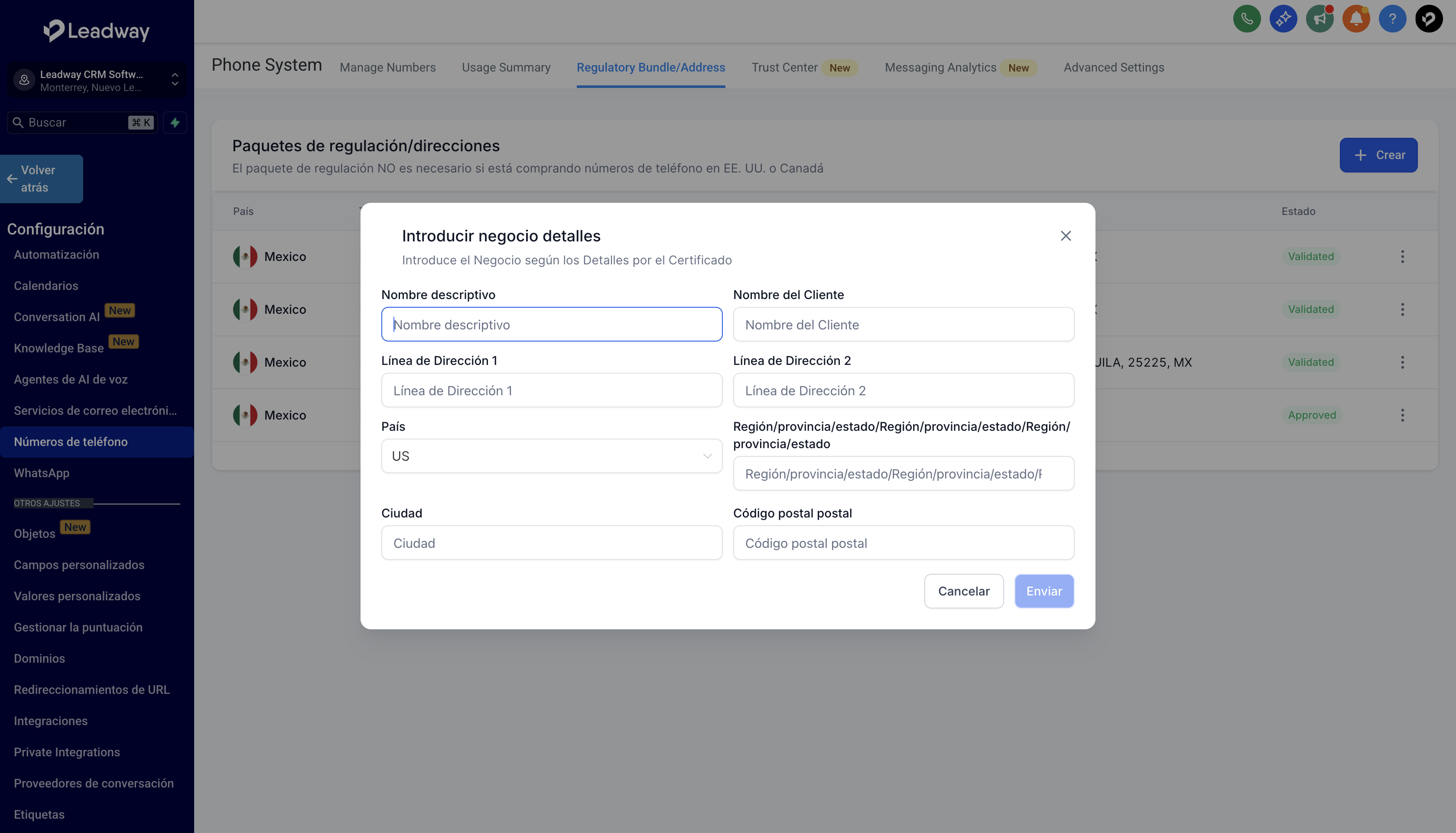The width and height of the screenshot is (1456, 833).
Task: Open actions menu for Approved Mexico row
Action: pos(1402,415)
